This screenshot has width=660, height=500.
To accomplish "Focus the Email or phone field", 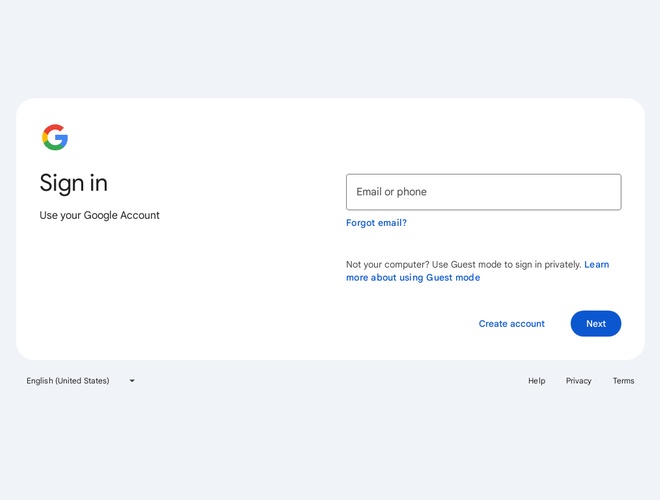I will 483,192.
